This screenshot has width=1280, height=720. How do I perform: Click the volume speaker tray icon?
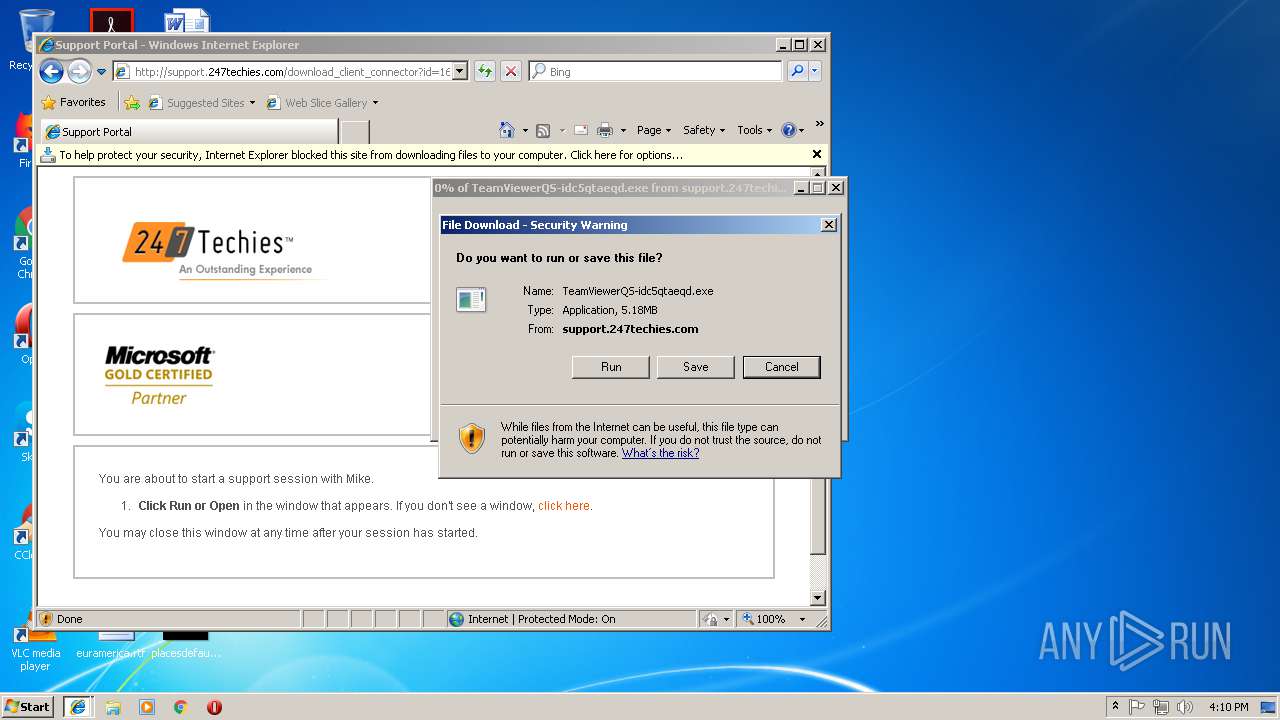(1185, 707)
